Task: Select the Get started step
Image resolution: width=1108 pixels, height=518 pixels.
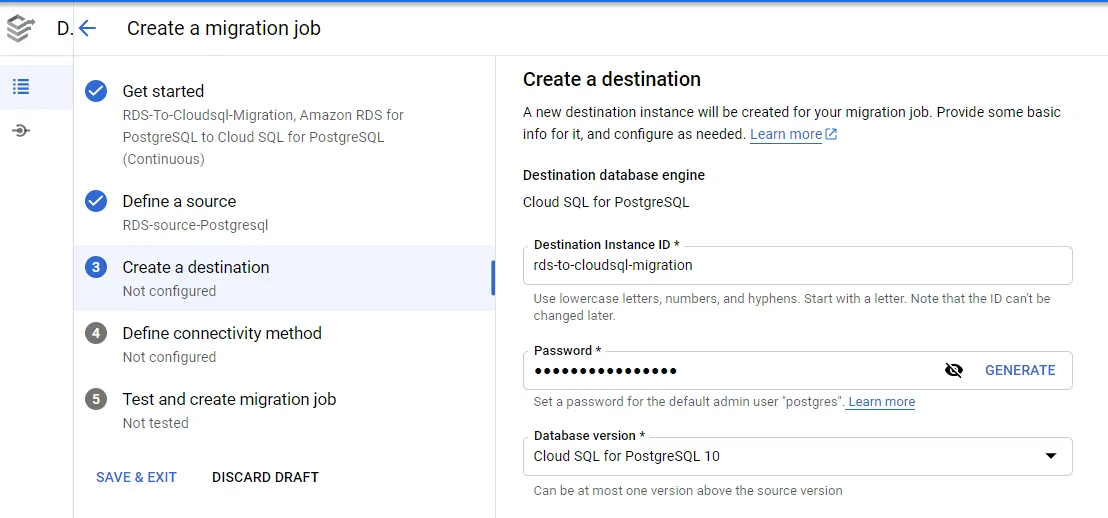Action: [x=163, y=91]
